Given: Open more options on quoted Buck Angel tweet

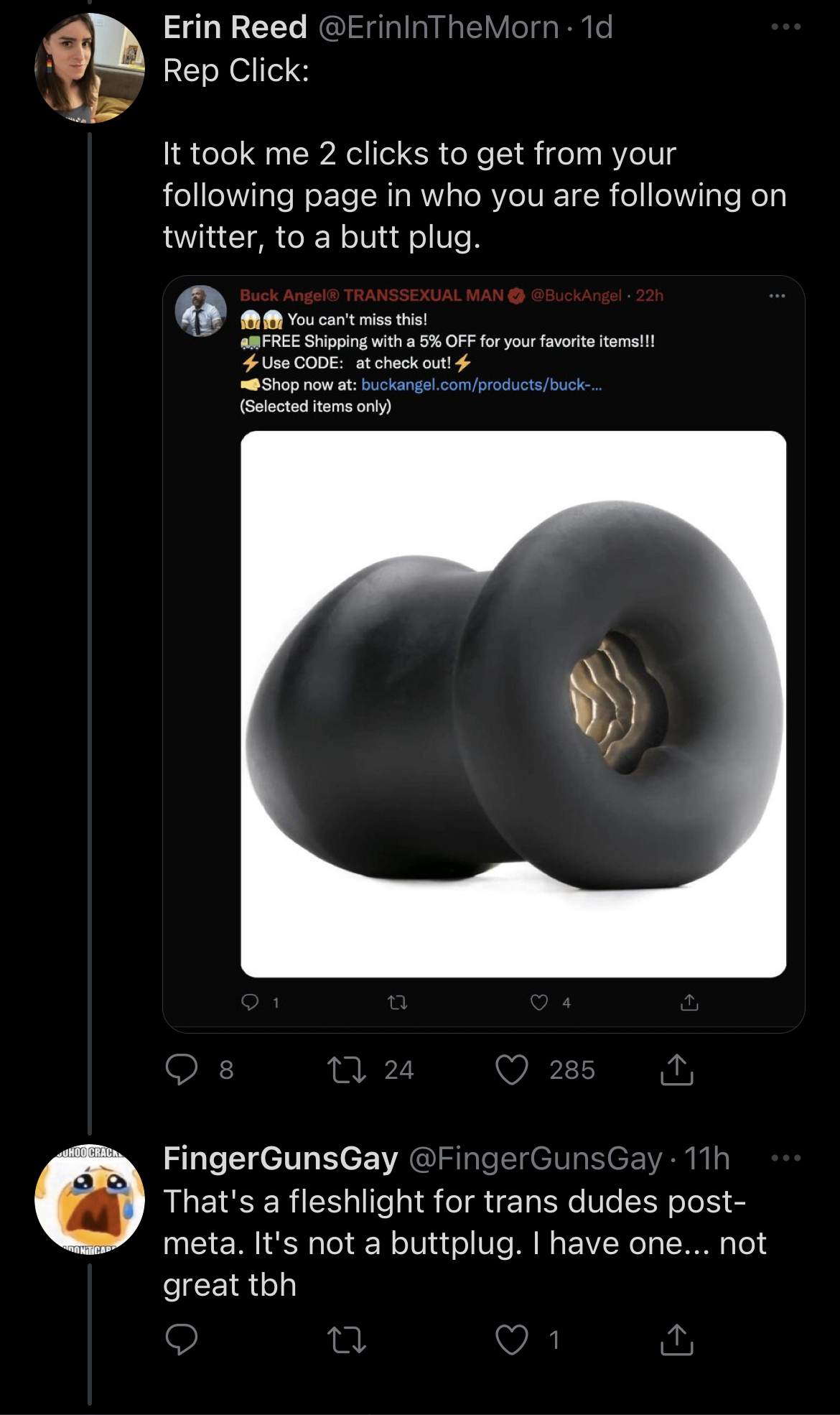Looking at the screenshot, I should coord(777,296).
